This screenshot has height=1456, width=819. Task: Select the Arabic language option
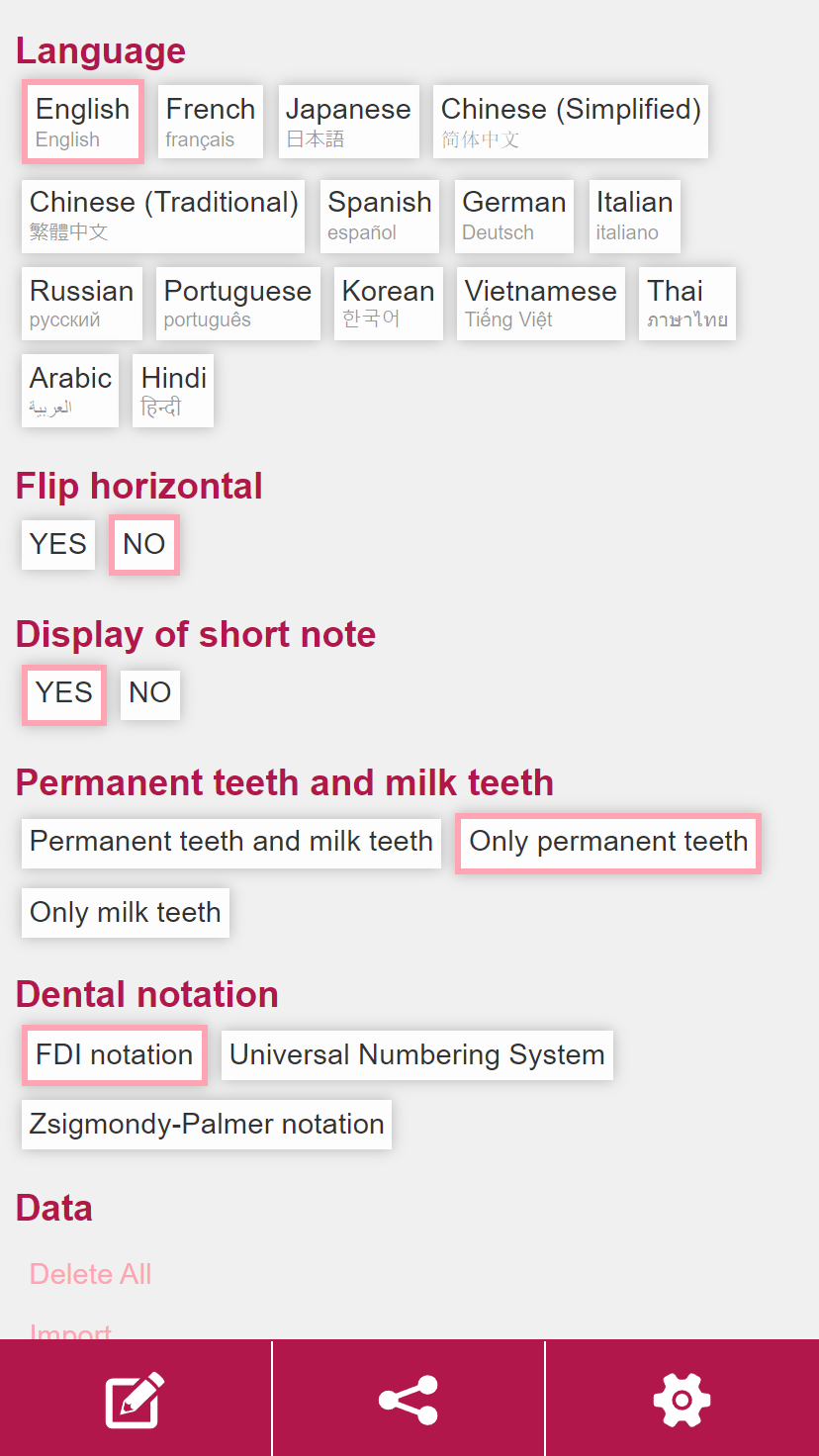[70, 391]
